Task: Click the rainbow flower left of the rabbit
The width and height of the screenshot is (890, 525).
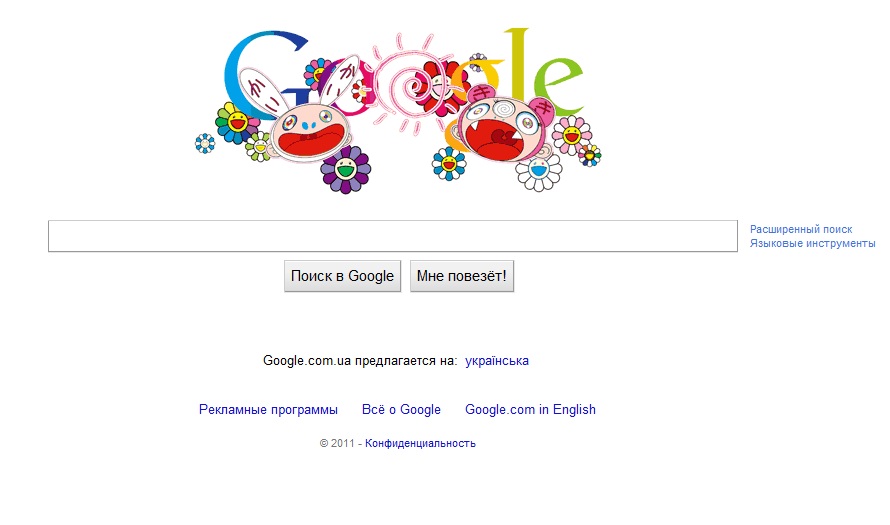Action: point(236,123)
